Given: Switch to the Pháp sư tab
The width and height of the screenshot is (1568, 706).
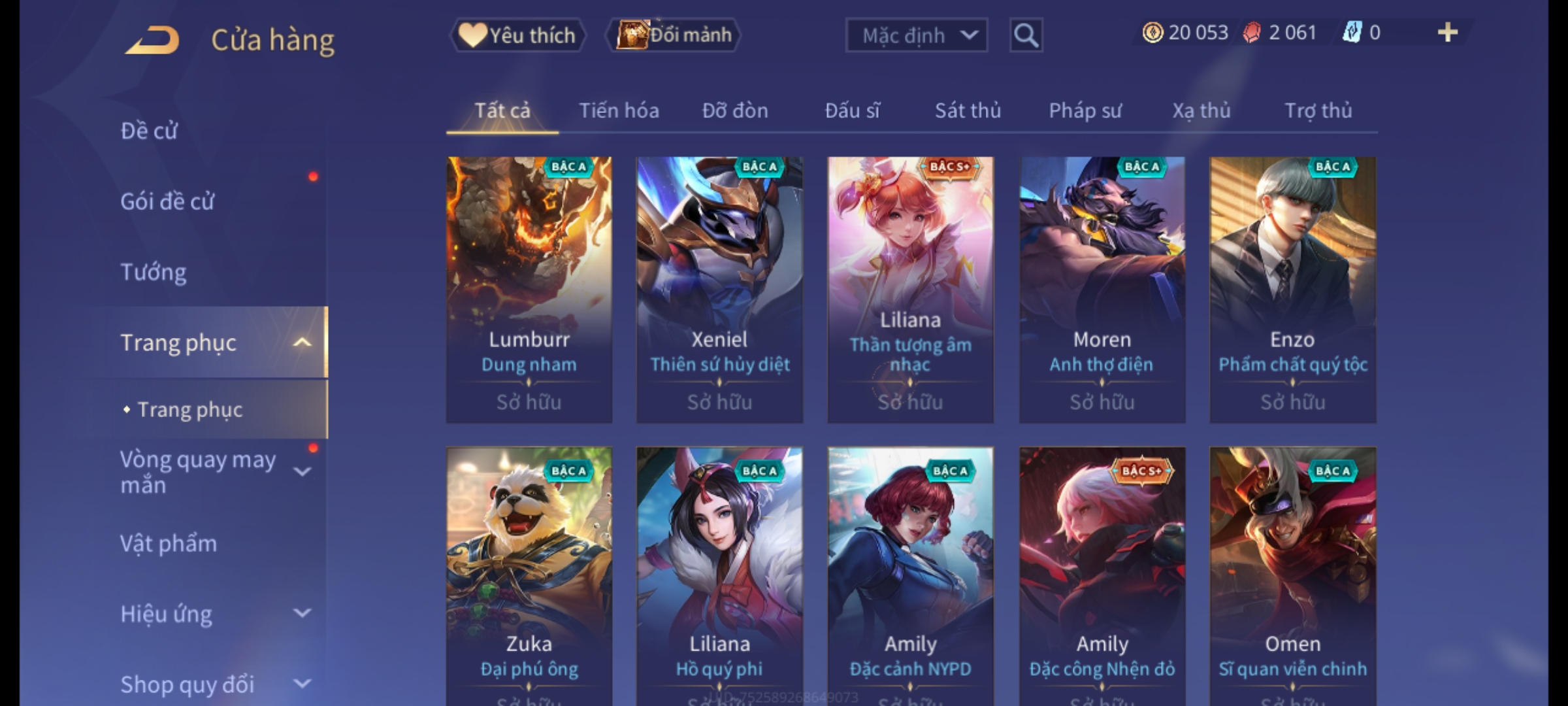Looking at the screenshot, I should 1085,110.
